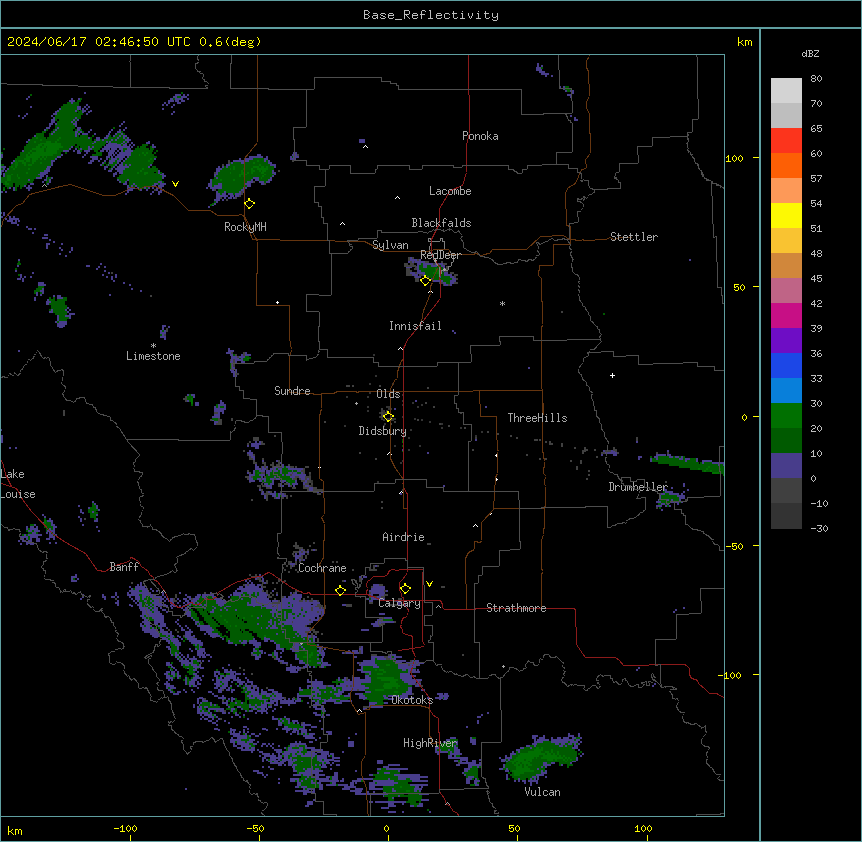Click the Vulcan city label
The width and height of the screenshot is (862, 842).
[x=542, y=792]
